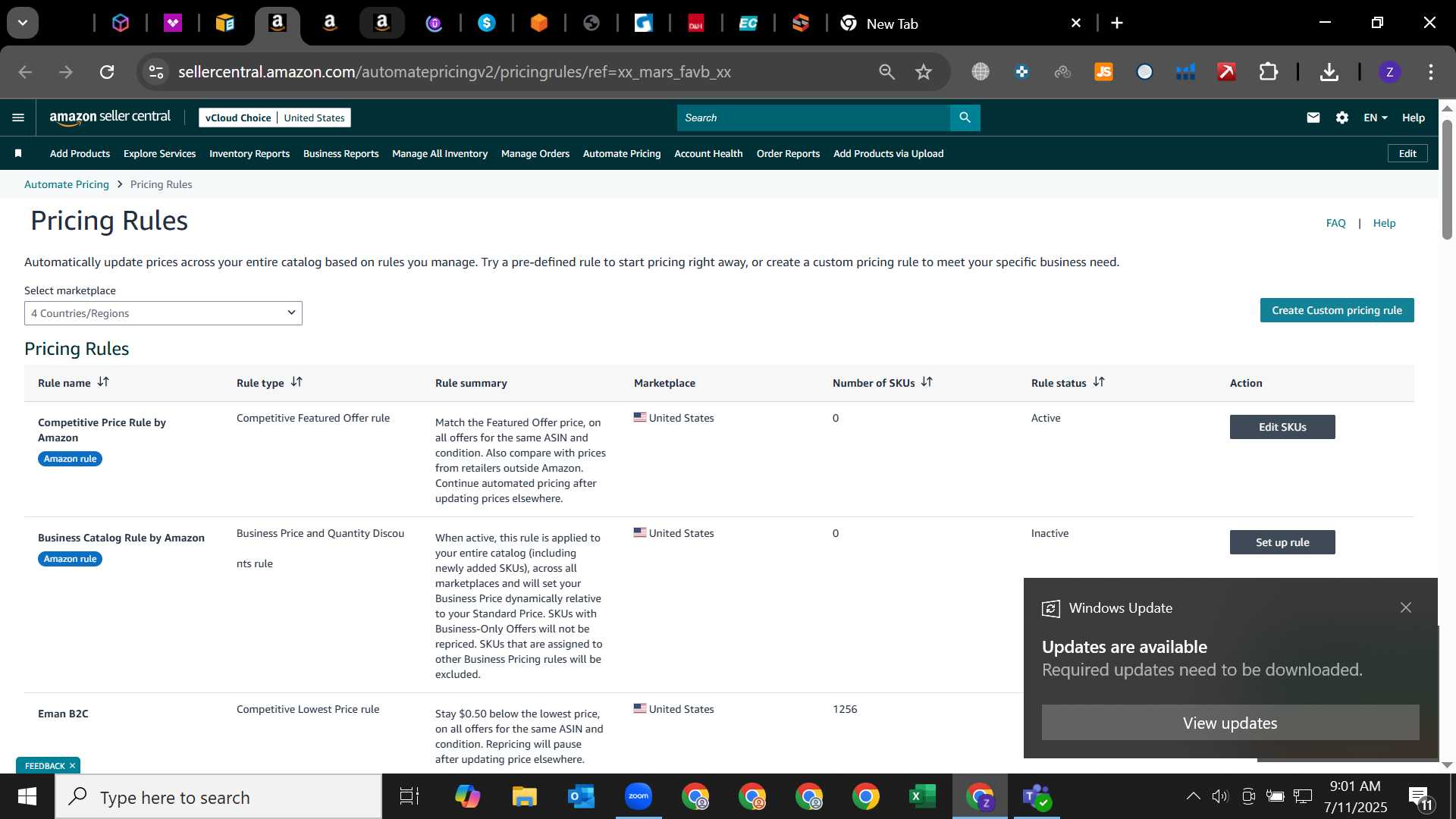Image resolution: width=1456 pixels, height=819 pixels.
Task: Open the Help link beside FAQ
Action: coord(1384,223)
